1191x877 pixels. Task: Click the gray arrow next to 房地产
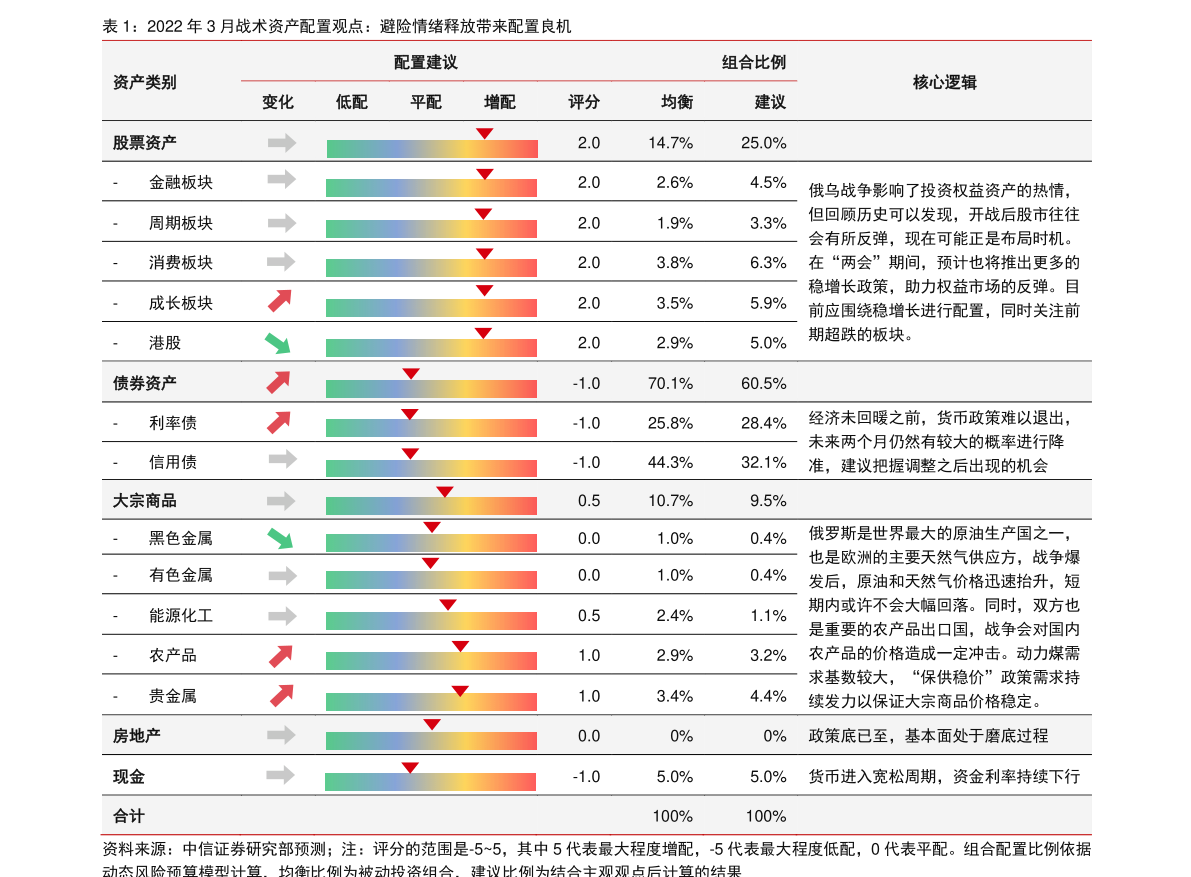pos(280,735)
